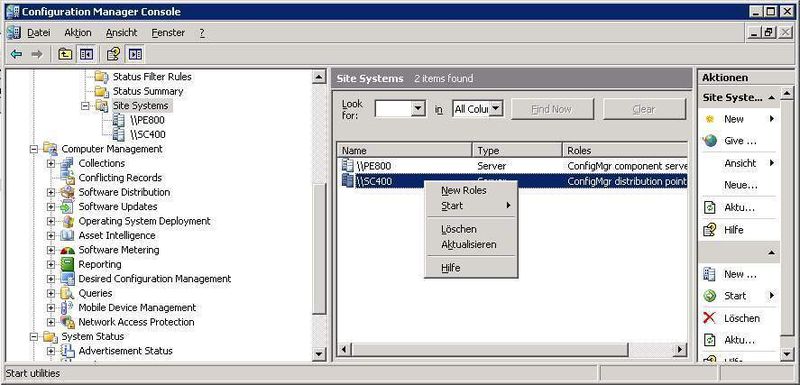Click the Status Filter Rules folder icon

102,77
